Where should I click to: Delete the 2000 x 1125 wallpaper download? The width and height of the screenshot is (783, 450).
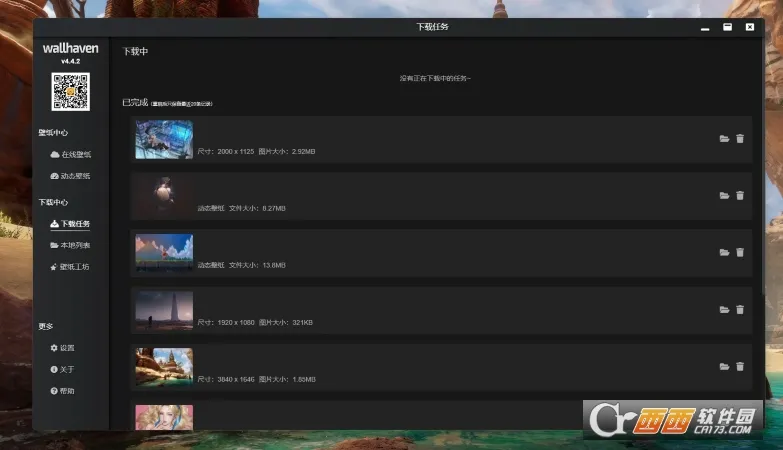point(740,139)
